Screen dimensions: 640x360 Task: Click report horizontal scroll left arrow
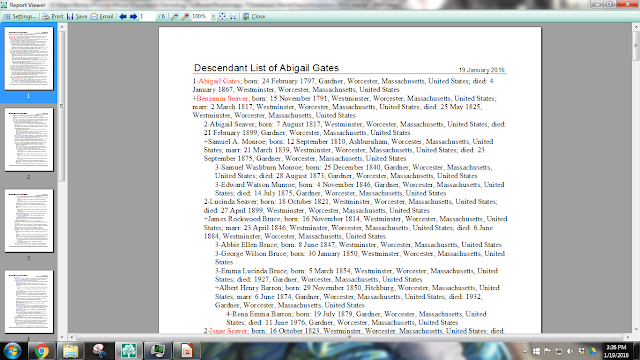click(x=72, y=337)
